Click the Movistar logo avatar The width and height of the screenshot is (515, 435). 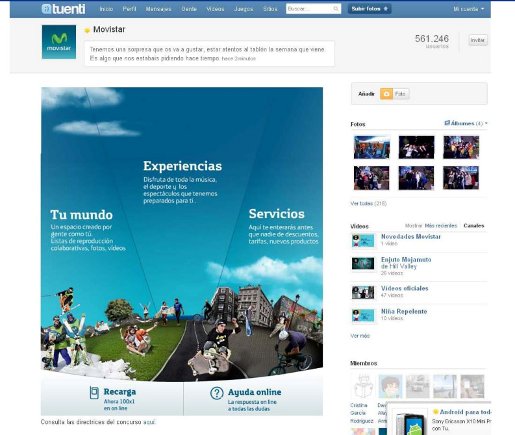(x=59, y=42)
